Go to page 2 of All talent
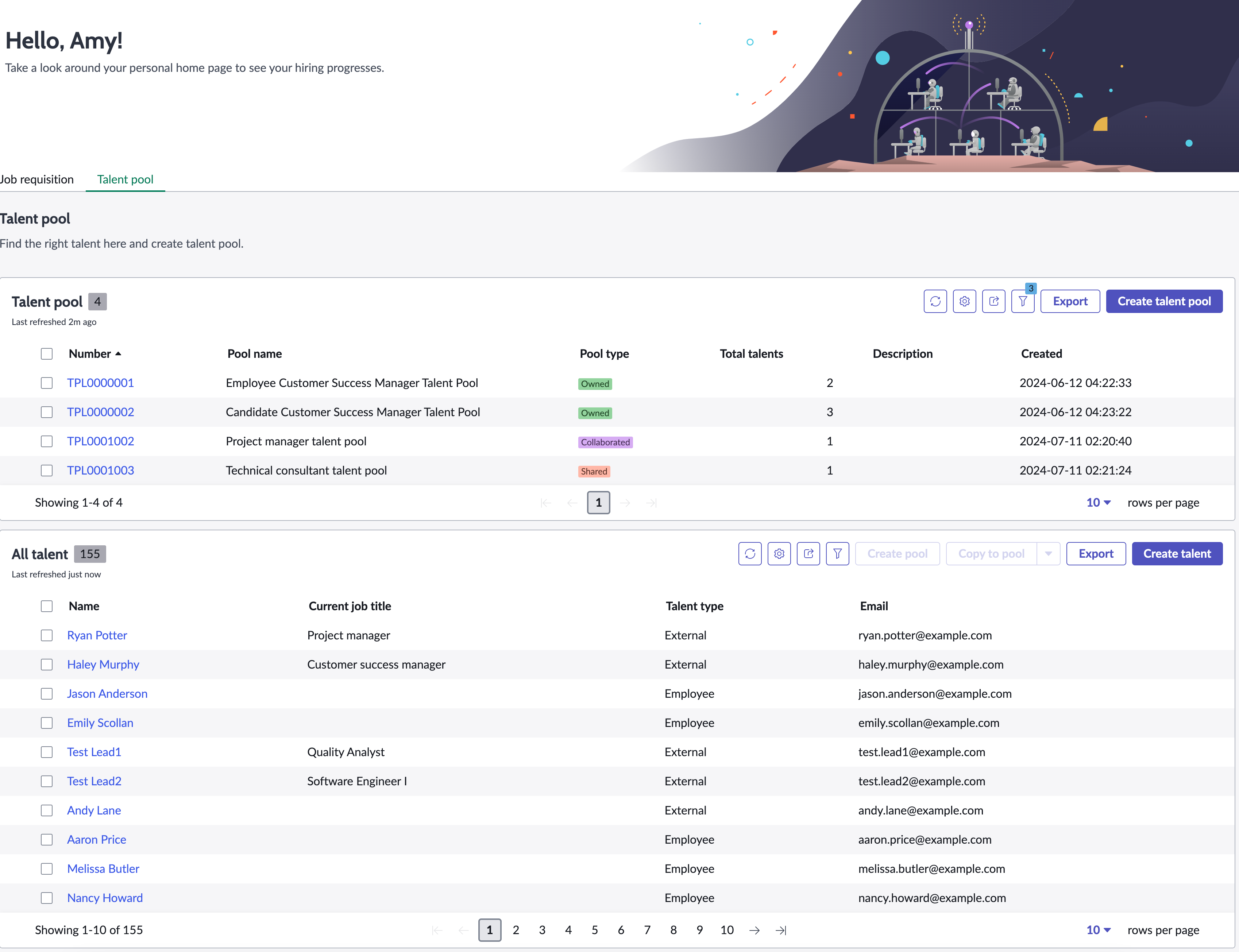1239x952 pixels. pos(516,930)
